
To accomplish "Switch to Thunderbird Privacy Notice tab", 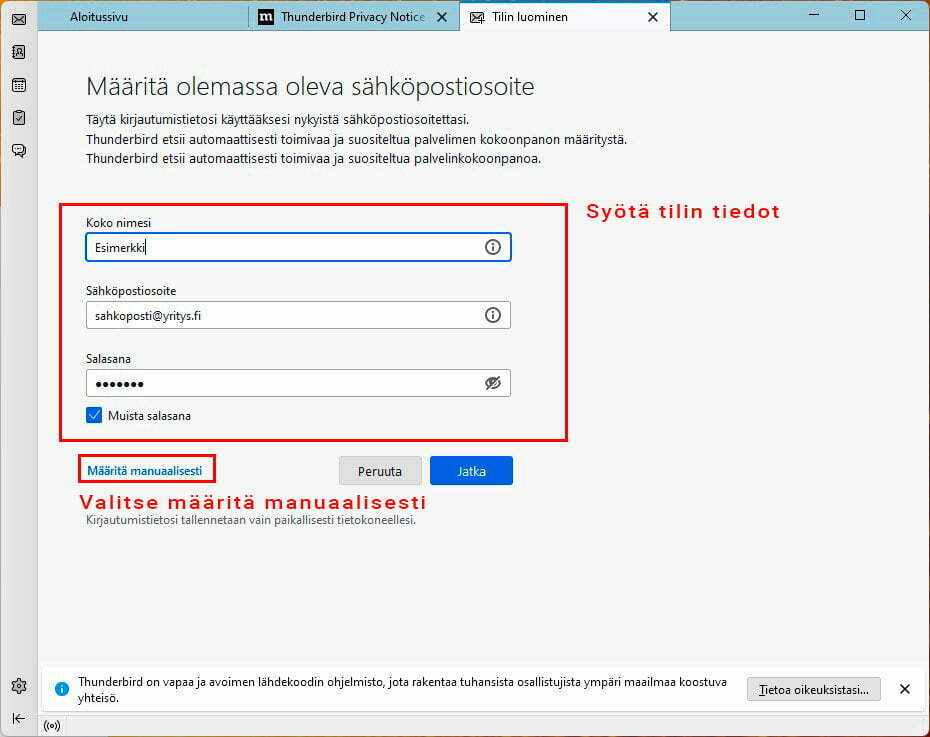I will [353, 17].
